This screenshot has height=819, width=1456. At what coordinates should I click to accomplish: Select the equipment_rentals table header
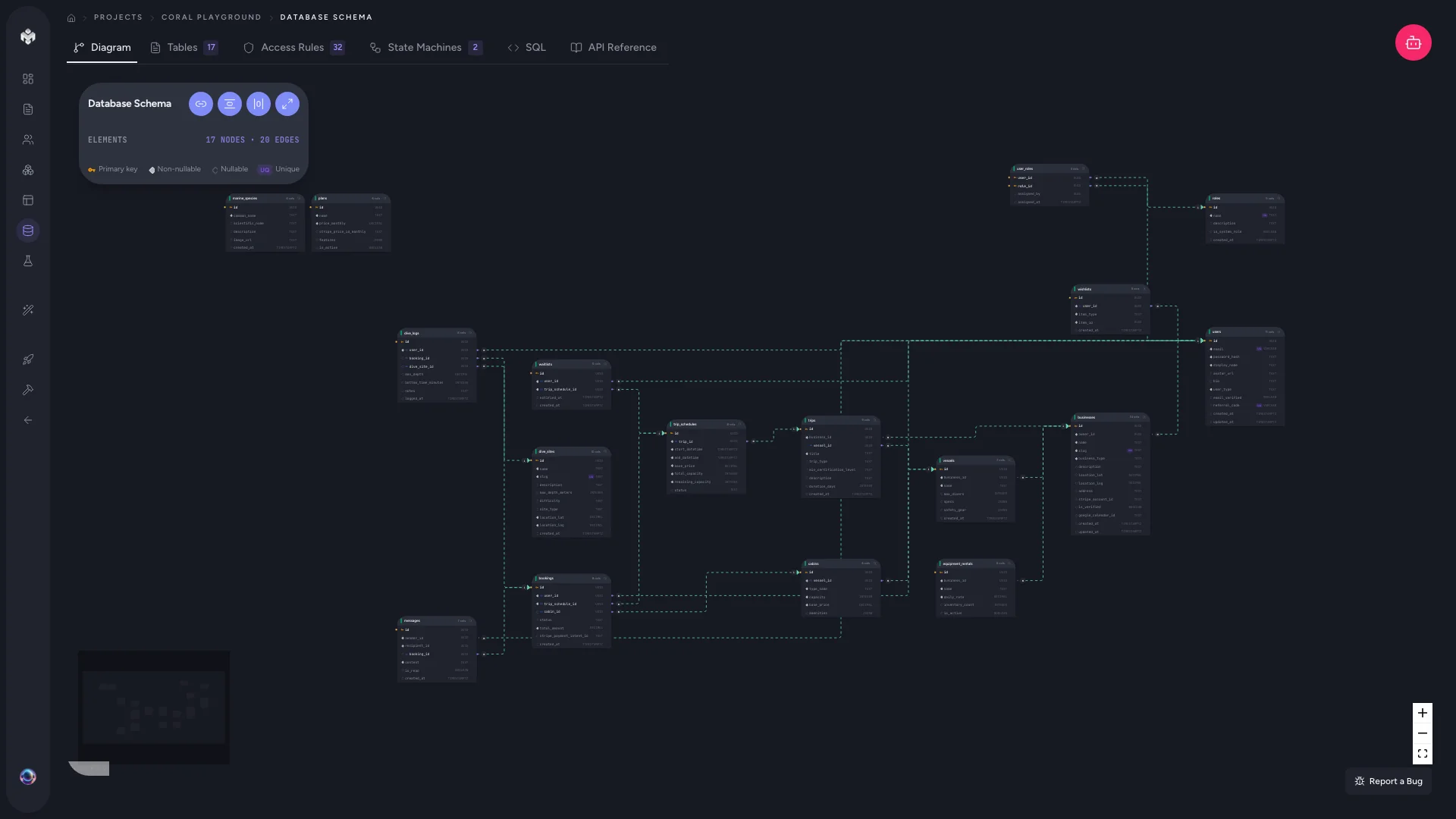tap(976, 563)
